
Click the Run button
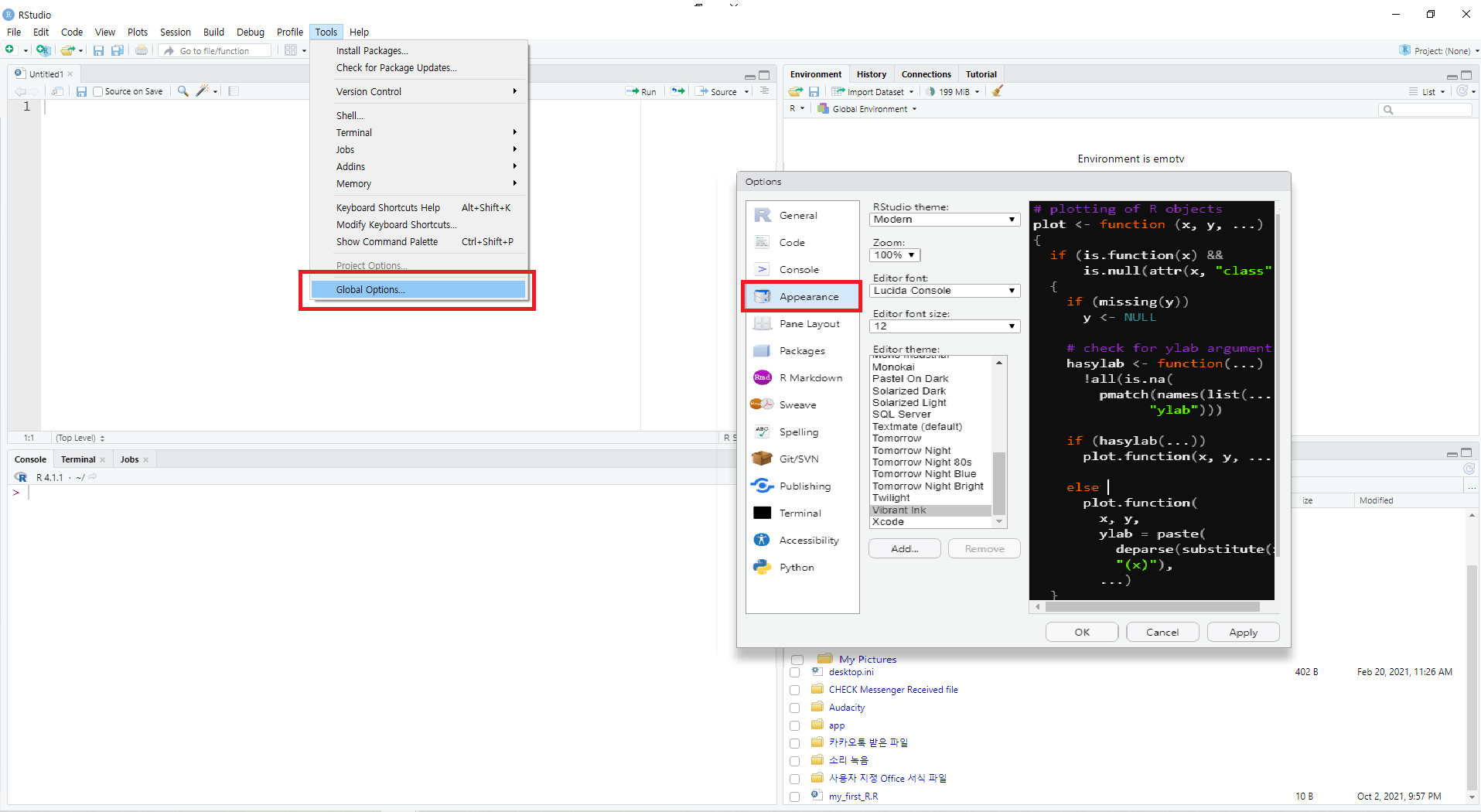(x=641, y=91)
